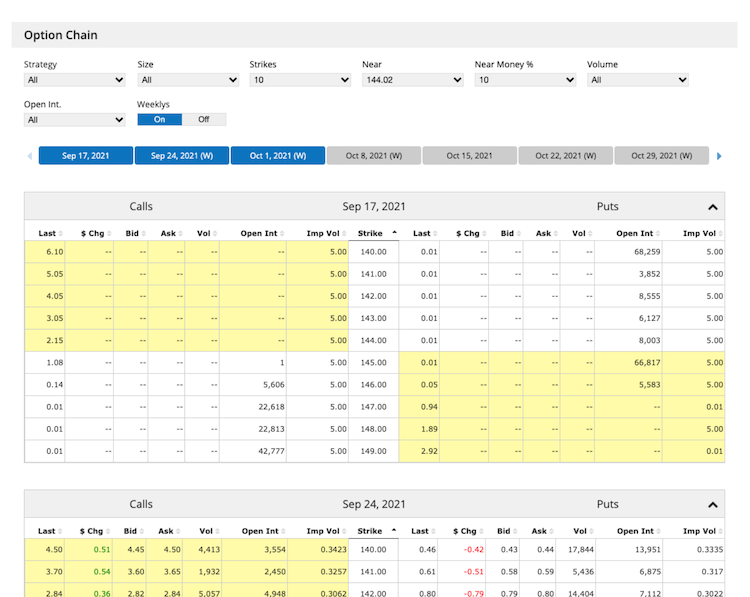
Task: Sort Sep 17 table by Strike column
Action: point(373,233)
